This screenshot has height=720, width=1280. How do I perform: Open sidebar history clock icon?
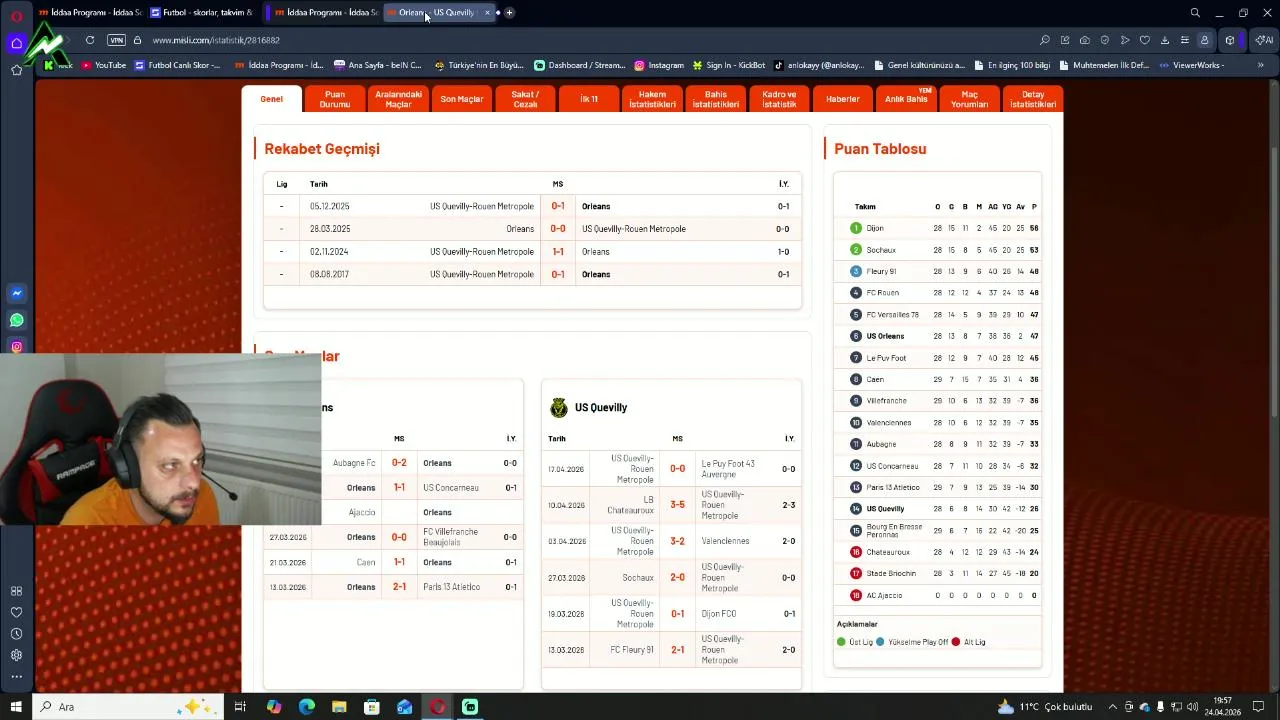[x=16, y=634]
